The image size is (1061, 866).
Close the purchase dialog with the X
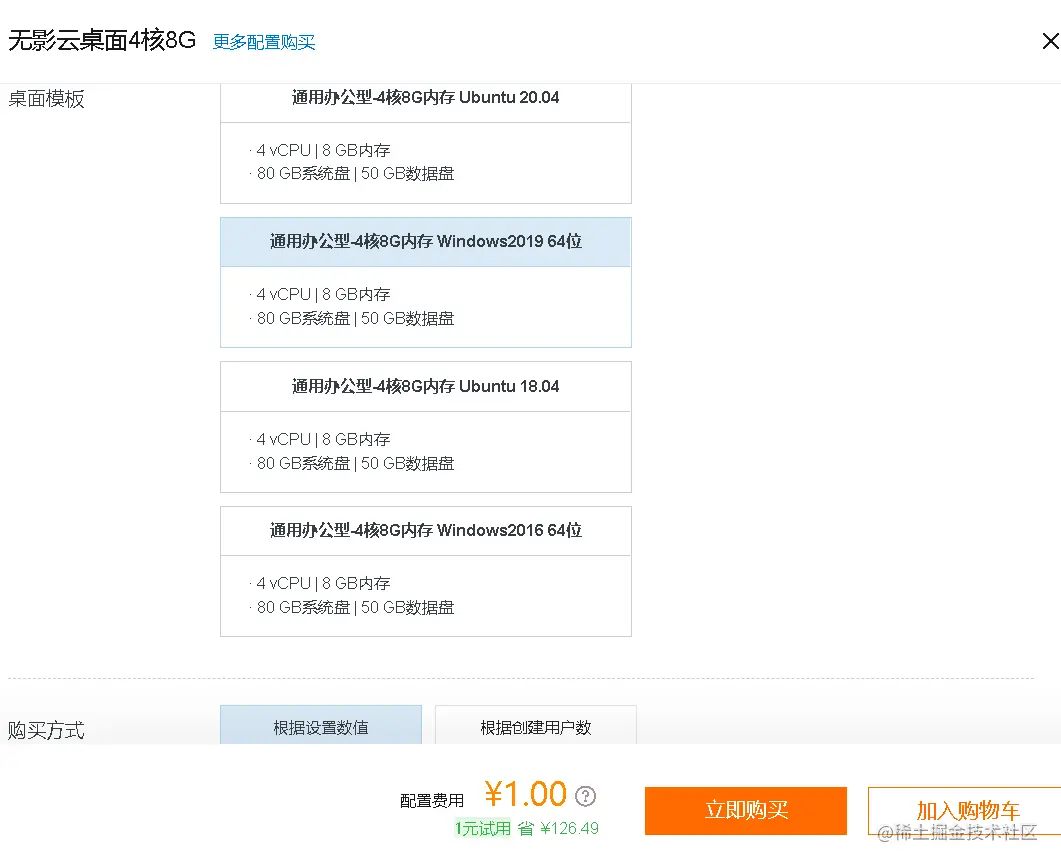point(1050,41)
